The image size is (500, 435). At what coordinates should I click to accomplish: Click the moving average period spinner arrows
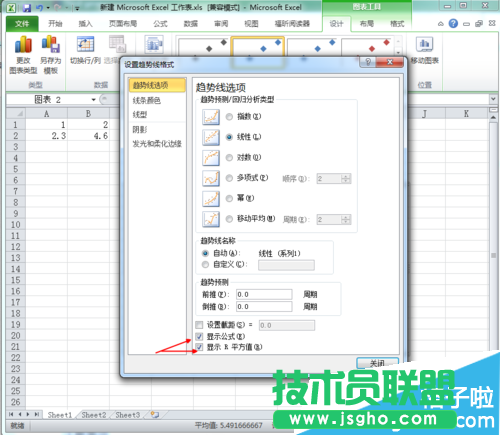click(346, 219)
